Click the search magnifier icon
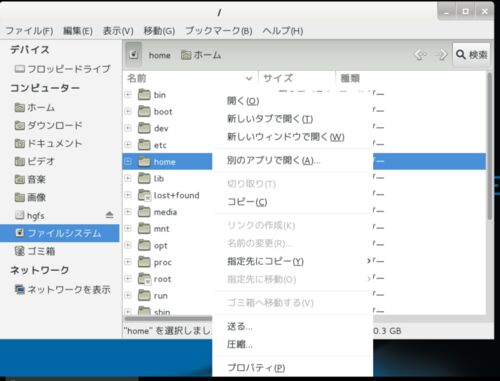The width and height of the screenshot is (500, 381). point(461,54)
